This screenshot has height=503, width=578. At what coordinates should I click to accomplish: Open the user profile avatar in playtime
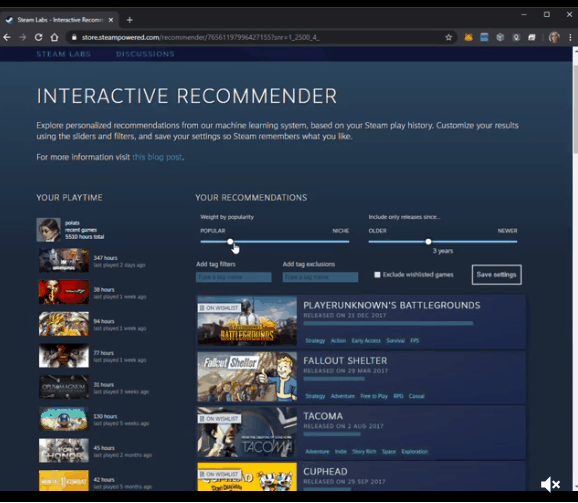click(48, 230)
